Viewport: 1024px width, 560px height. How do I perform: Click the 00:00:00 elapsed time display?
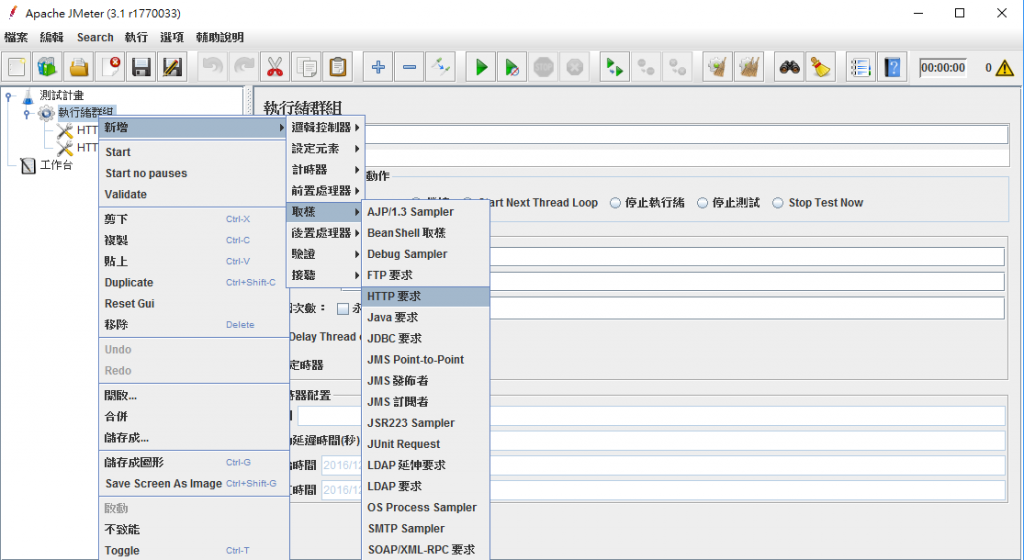(x=942, y=68)
